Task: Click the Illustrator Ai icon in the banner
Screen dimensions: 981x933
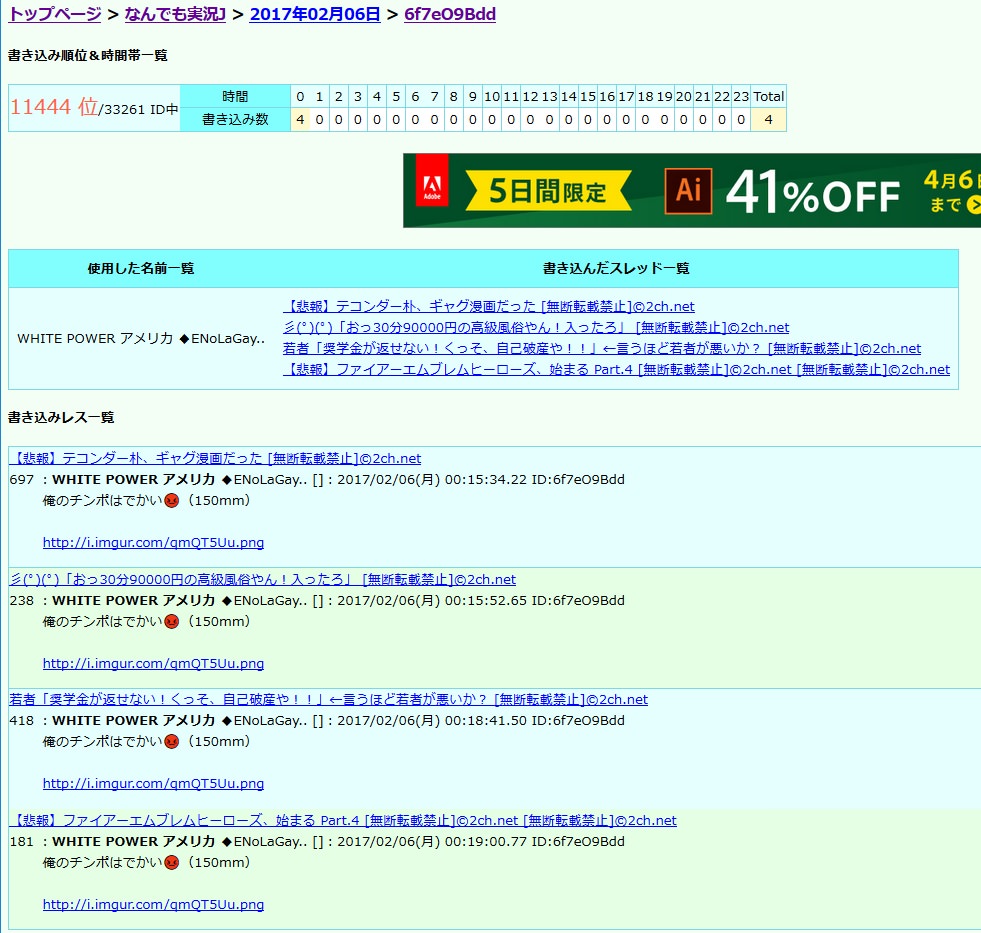Action: tap(688, 191)
